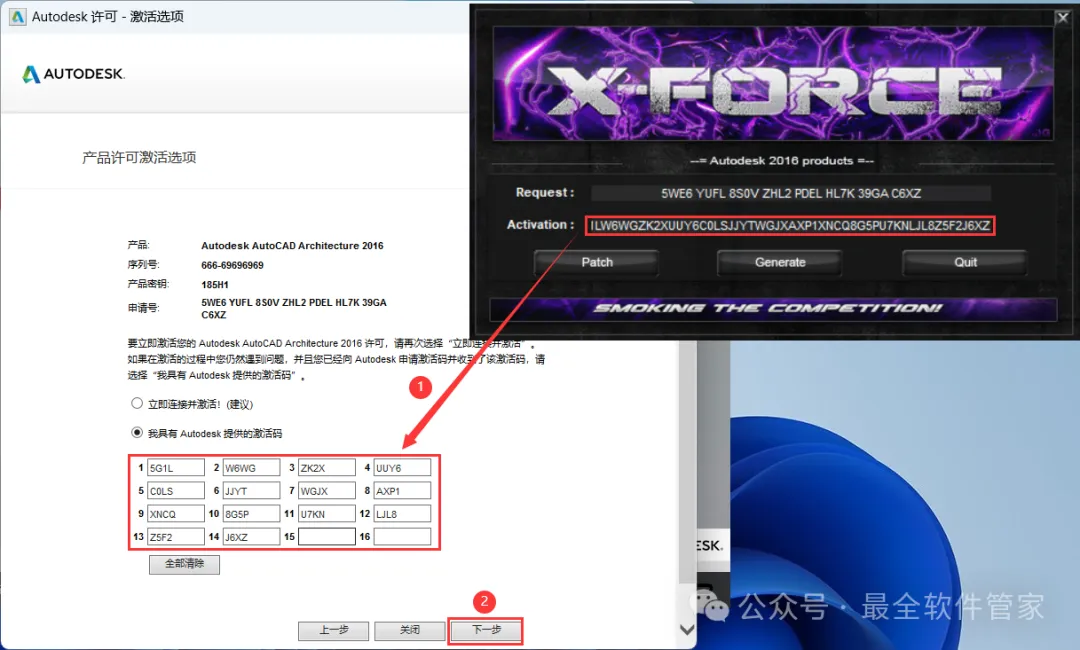Viewport: 1080px width, 650px height.
Task: Click activation code field 4 containing UUY6
Action: pyautogui.click(x=402, y=468)
